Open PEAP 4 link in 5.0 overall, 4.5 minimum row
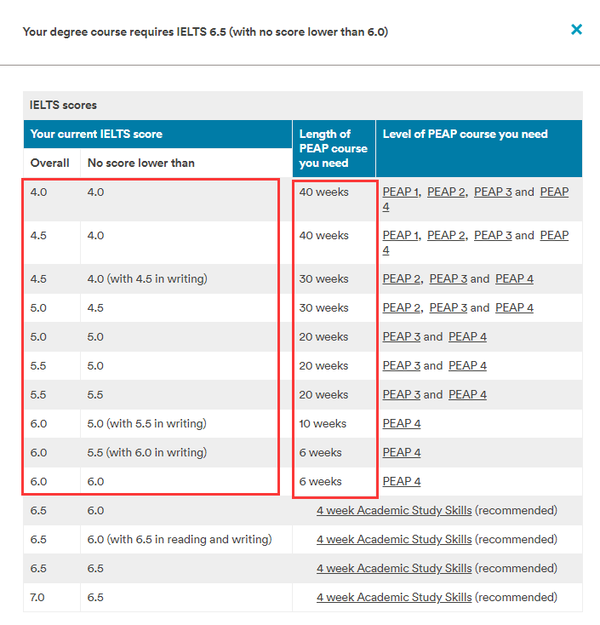Viewport: 600px width, 625px height. [x=514, y=308]
